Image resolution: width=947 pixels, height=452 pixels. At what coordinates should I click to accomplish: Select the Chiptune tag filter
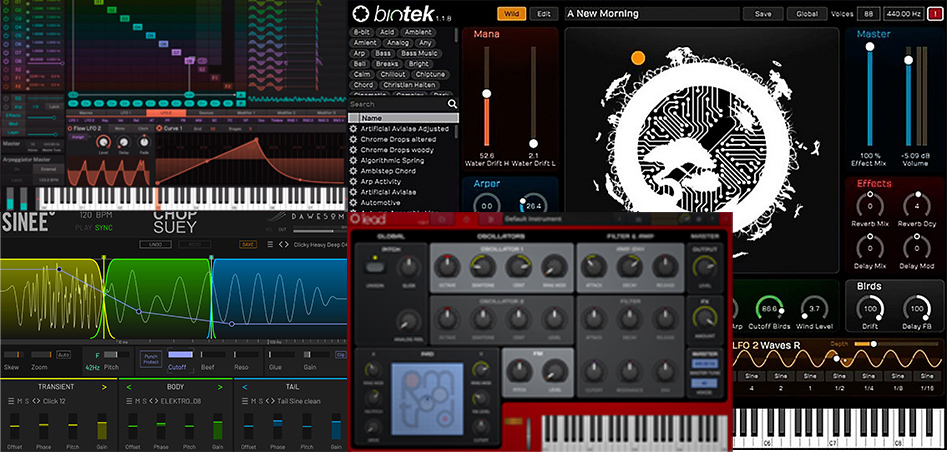(430, 74)
